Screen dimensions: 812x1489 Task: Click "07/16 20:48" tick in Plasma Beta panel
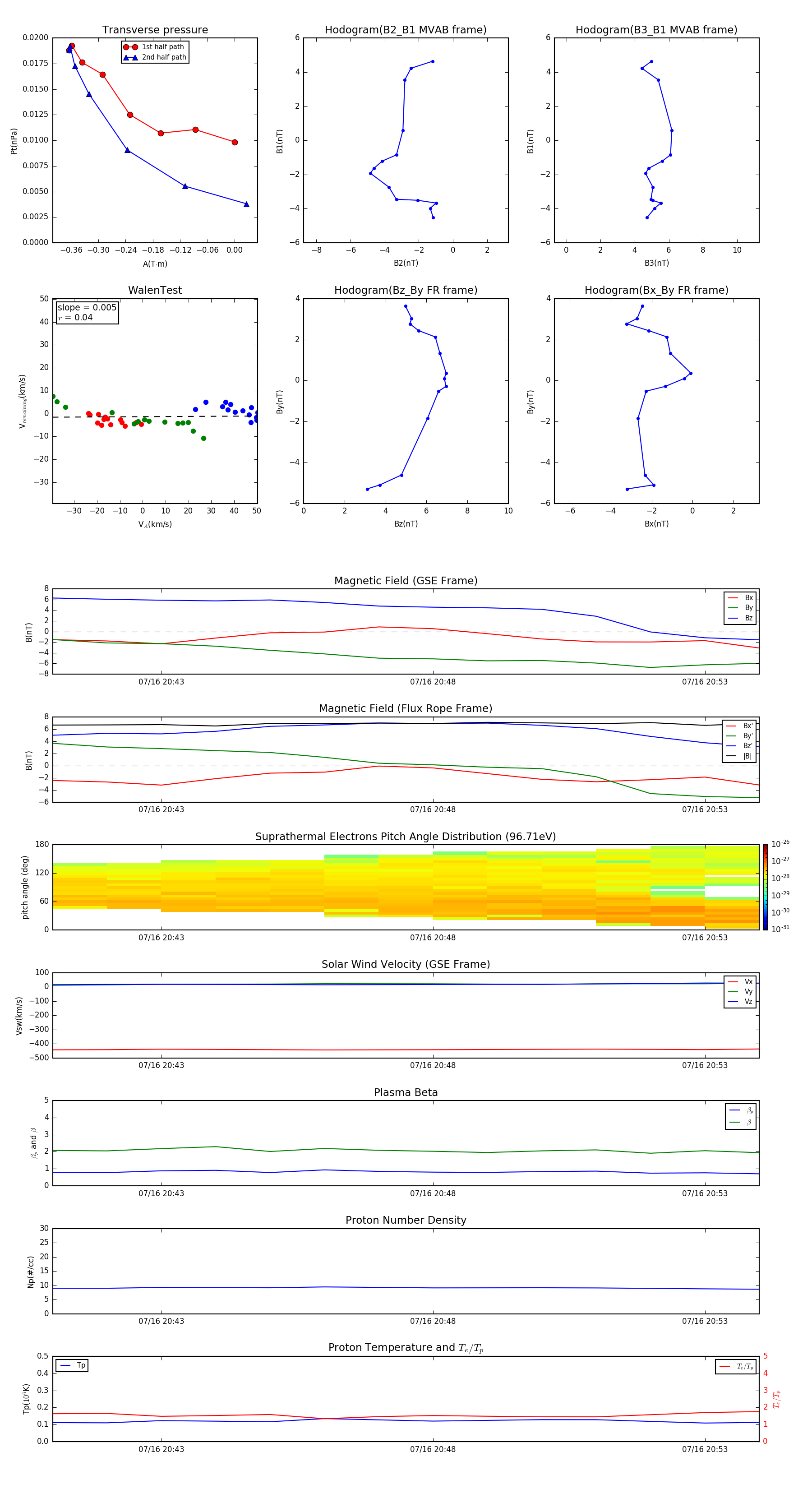[x=433, y=1193]
